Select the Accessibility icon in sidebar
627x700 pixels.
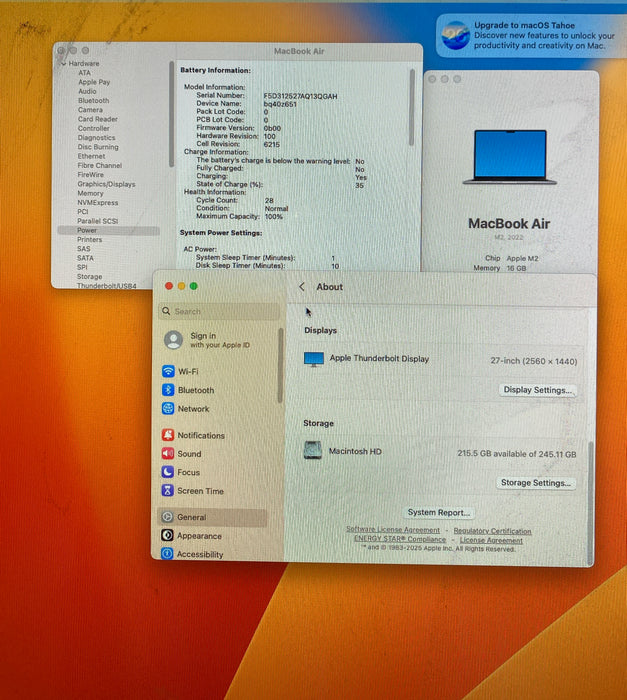pos(167,554)
